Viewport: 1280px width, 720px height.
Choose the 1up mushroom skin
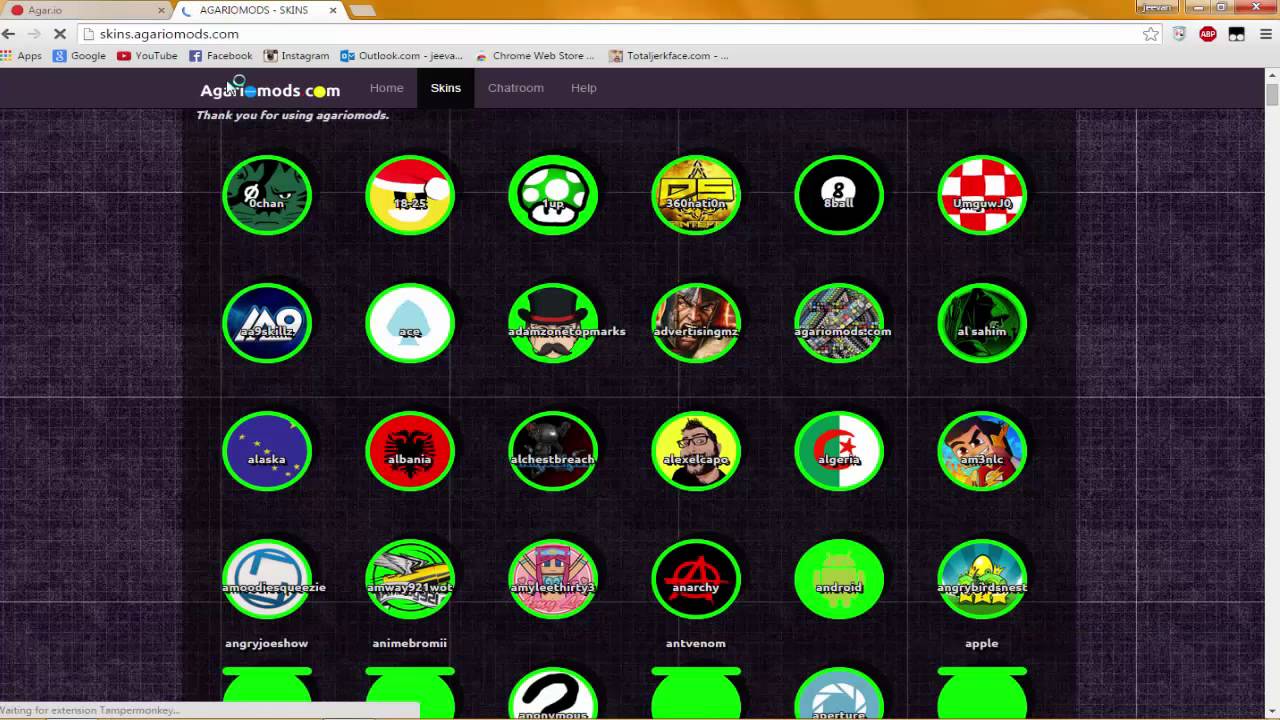tap(553, 195)
